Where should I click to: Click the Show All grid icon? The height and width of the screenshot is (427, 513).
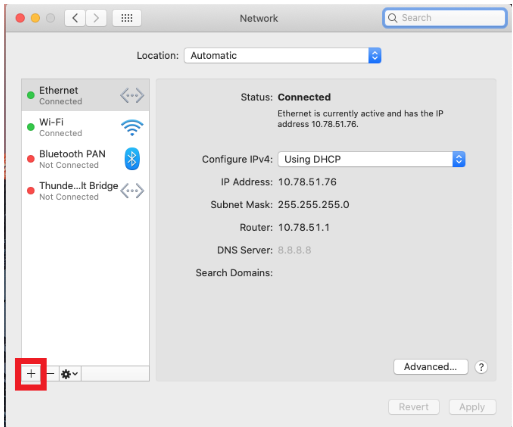[127, 18]
